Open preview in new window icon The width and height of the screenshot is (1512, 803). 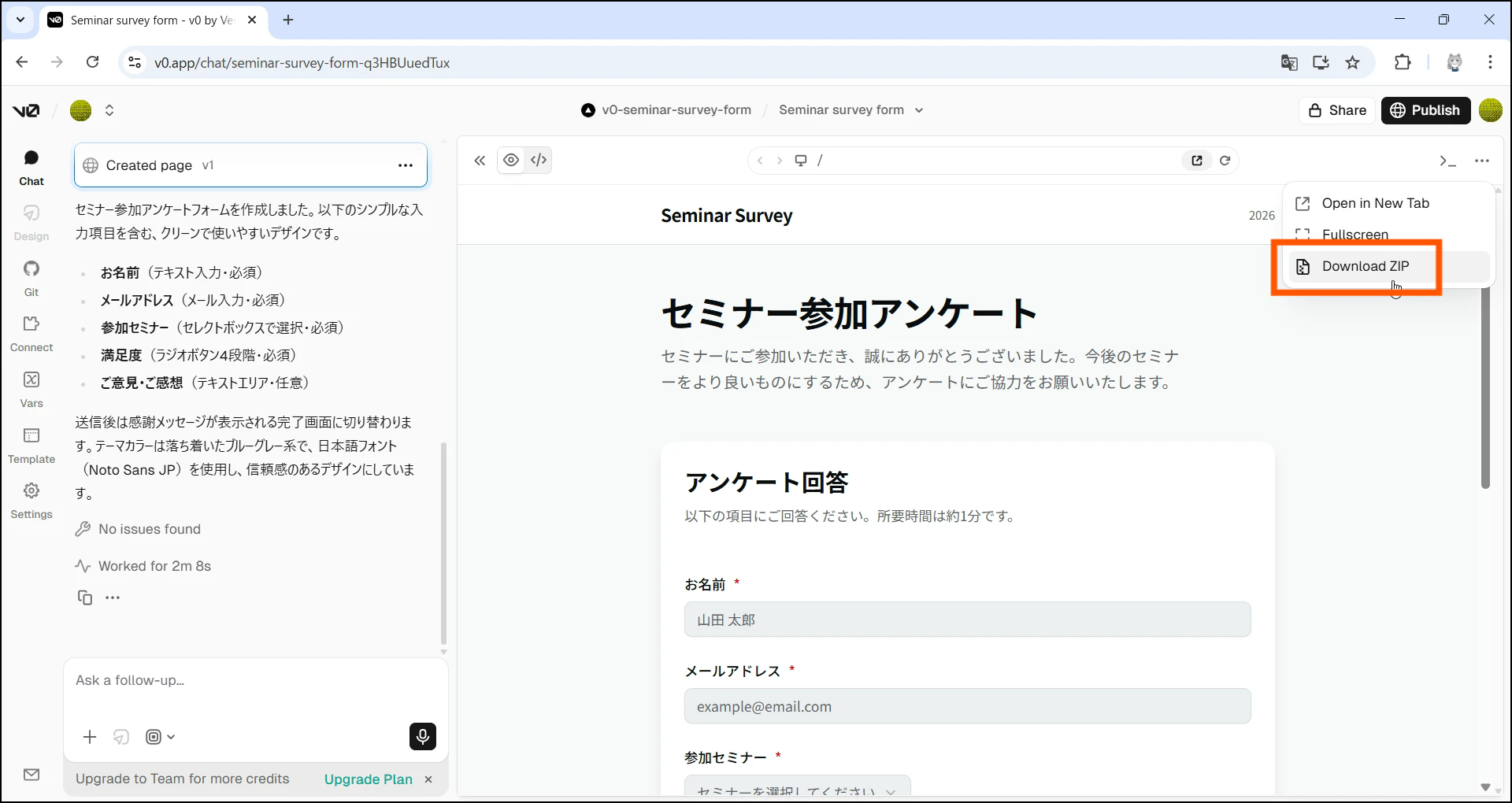point(1197,161)
